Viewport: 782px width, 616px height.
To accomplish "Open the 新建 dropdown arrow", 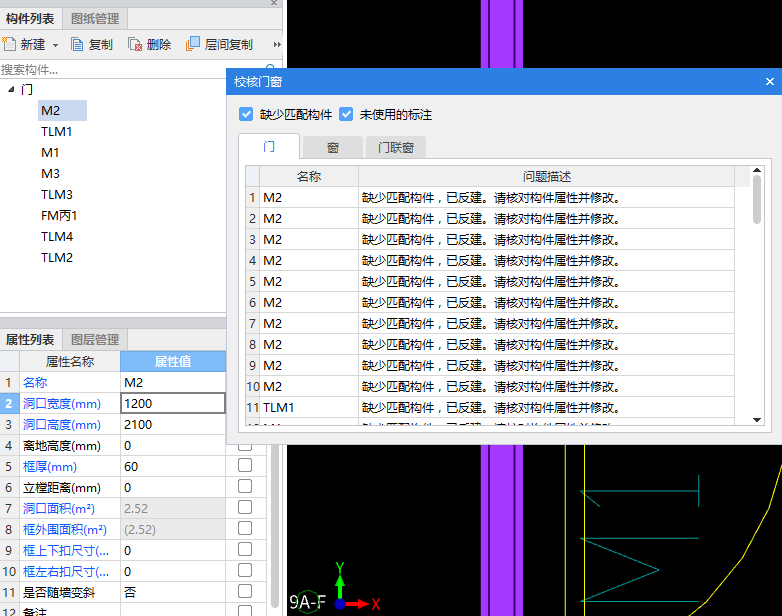I will [x=55, y=45].
